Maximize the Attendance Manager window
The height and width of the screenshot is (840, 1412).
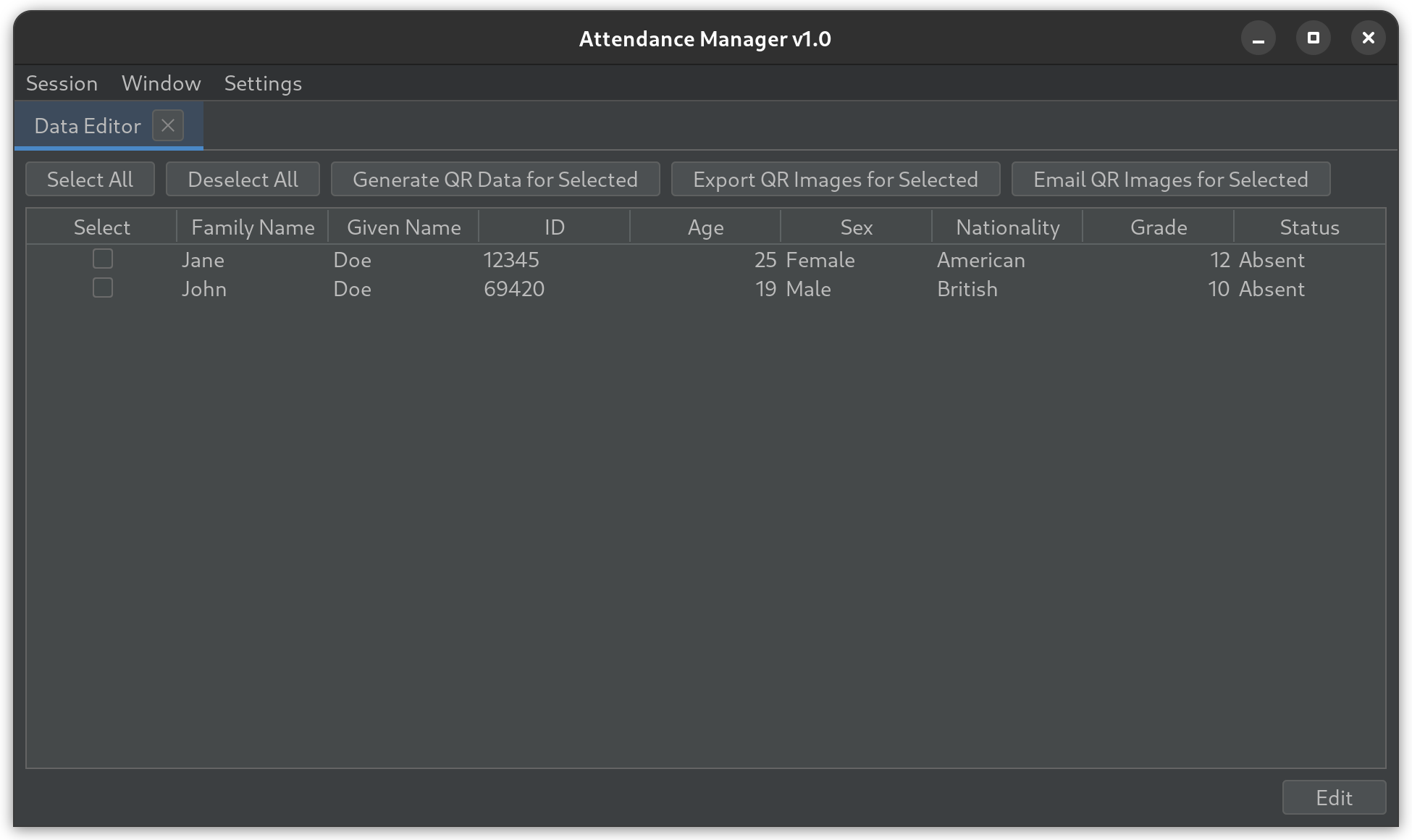pos(1313,38)
